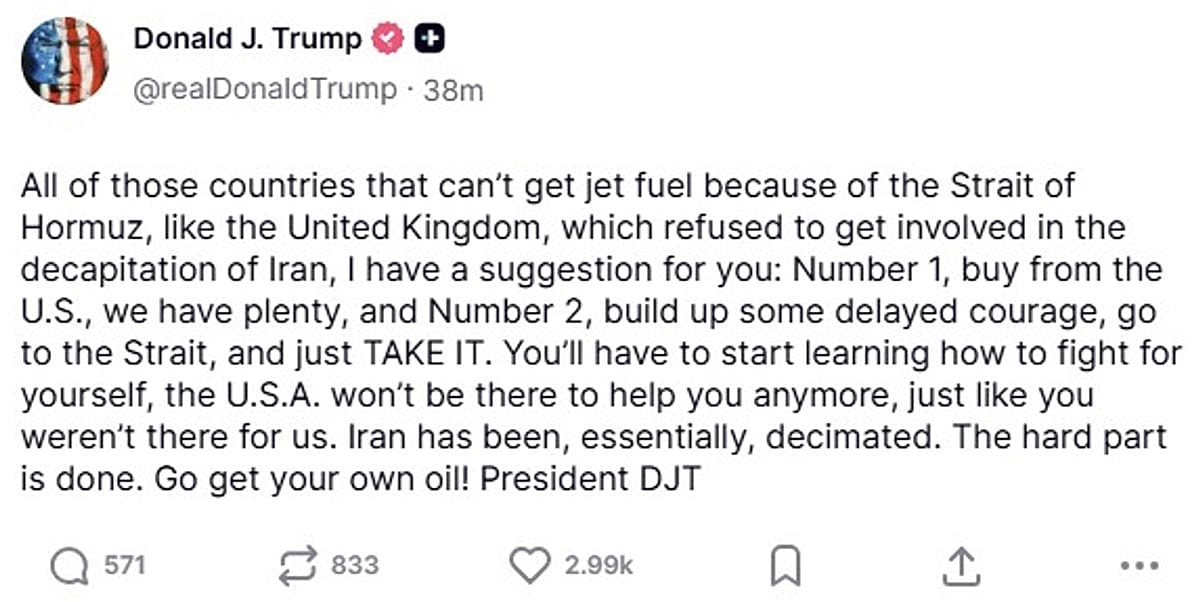The image size is (1200, 602).
Task: View the 833 reposts count
Action: coord(355,565)
